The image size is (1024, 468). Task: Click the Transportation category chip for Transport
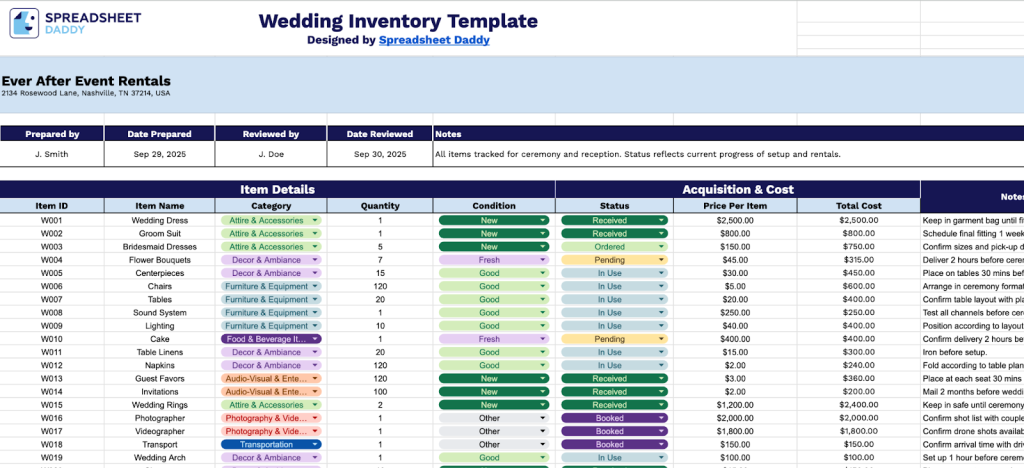271,444
